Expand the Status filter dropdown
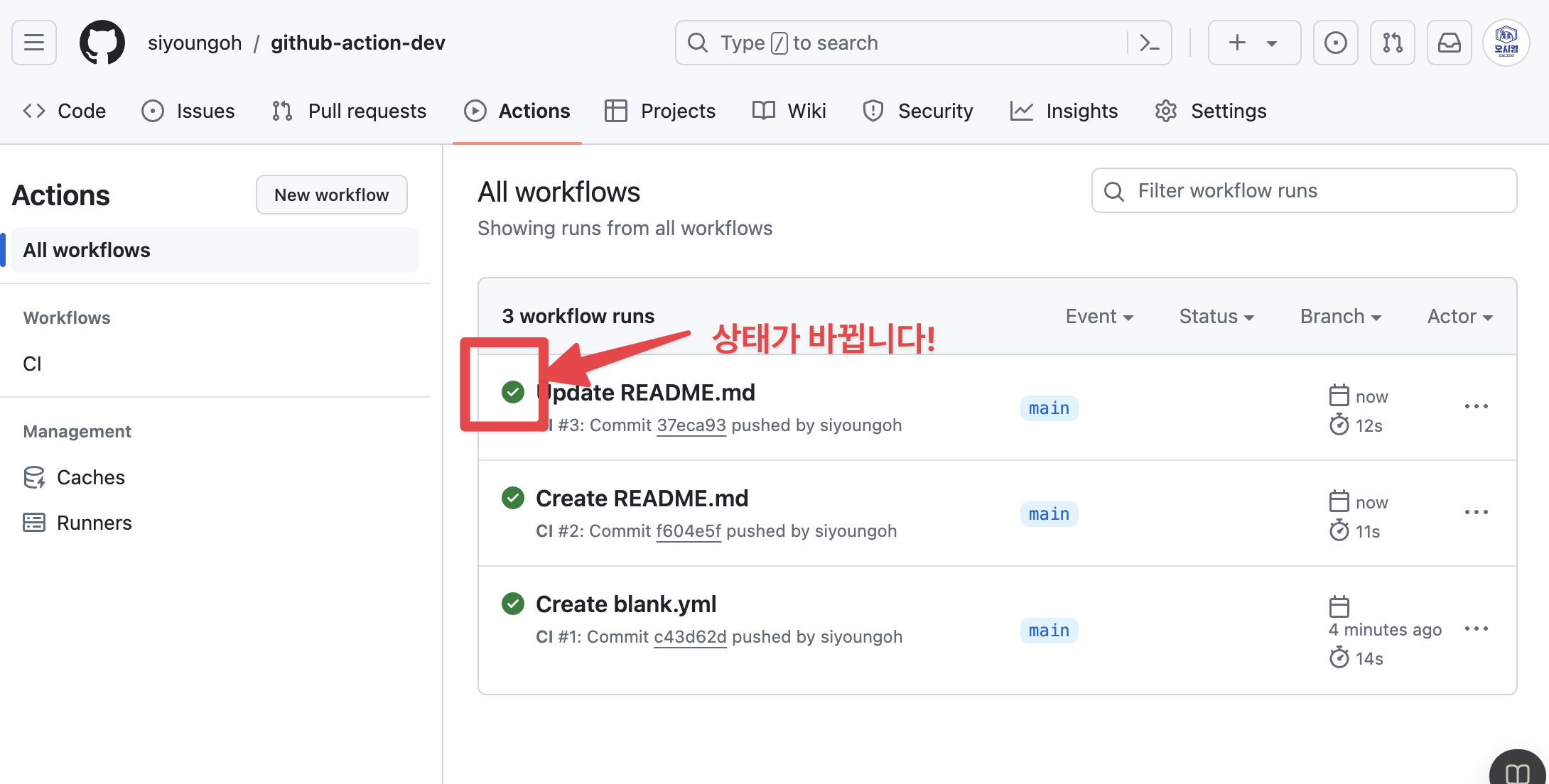1549x784 pixels. coord(1216,317)
